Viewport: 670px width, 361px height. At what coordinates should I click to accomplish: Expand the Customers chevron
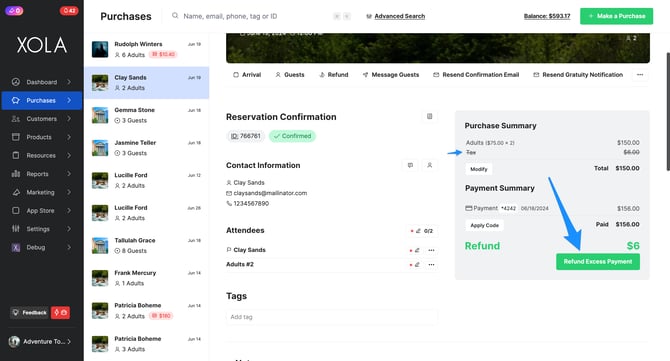point(69,119)
